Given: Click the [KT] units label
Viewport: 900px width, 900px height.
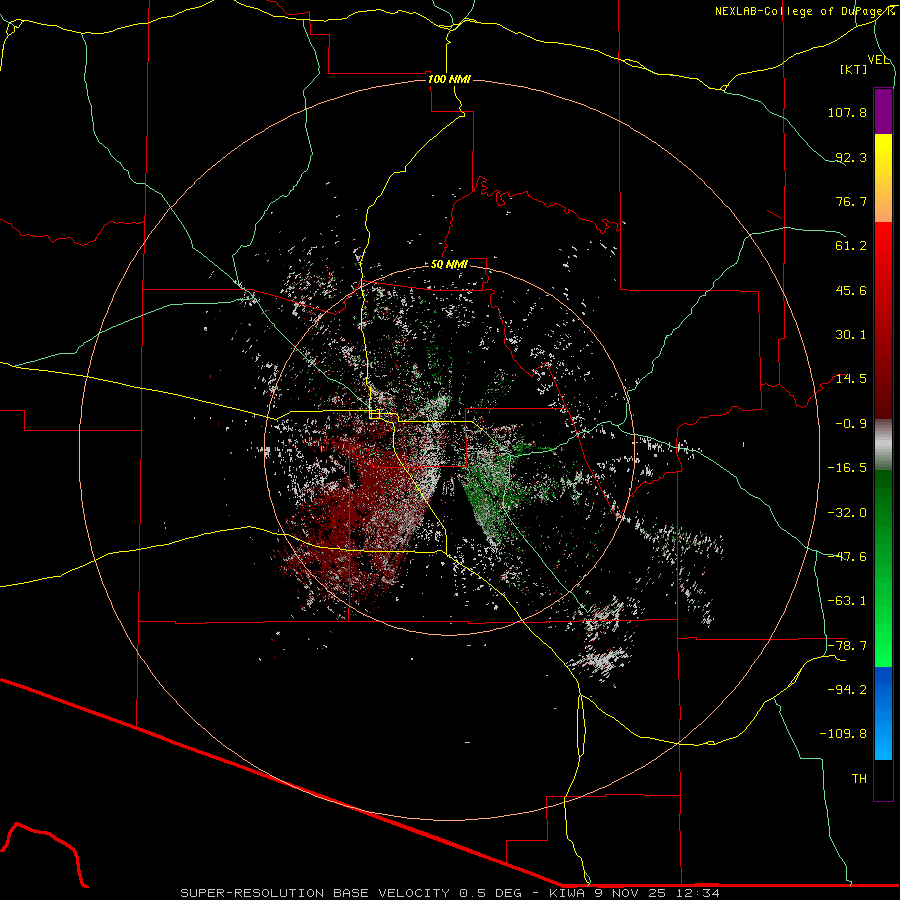Looking at the screenshot, I should (854, 70).
